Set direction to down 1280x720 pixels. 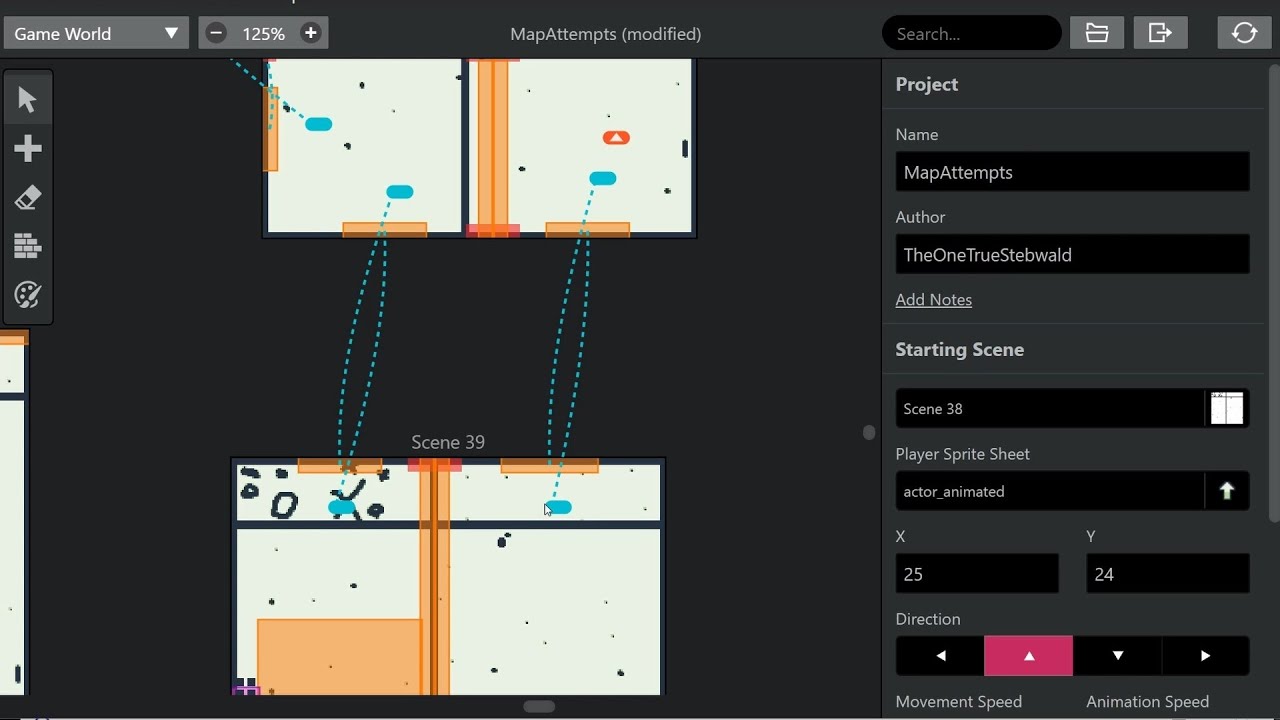(1117, 656)
